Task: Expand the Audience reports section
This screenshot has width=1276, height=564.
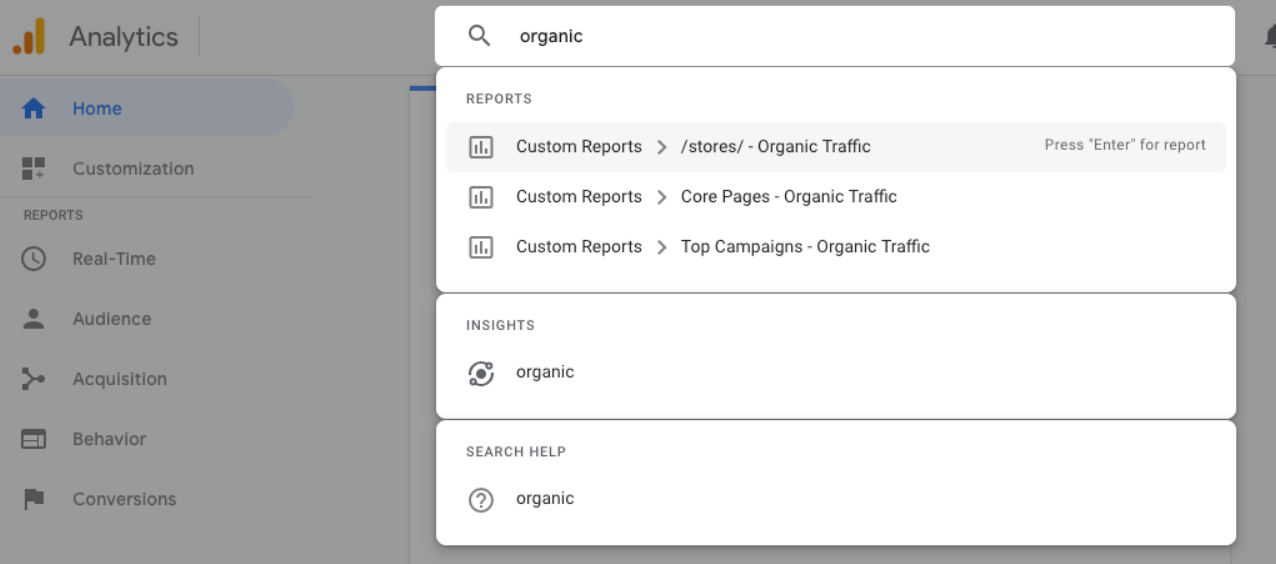Action: 112,319
